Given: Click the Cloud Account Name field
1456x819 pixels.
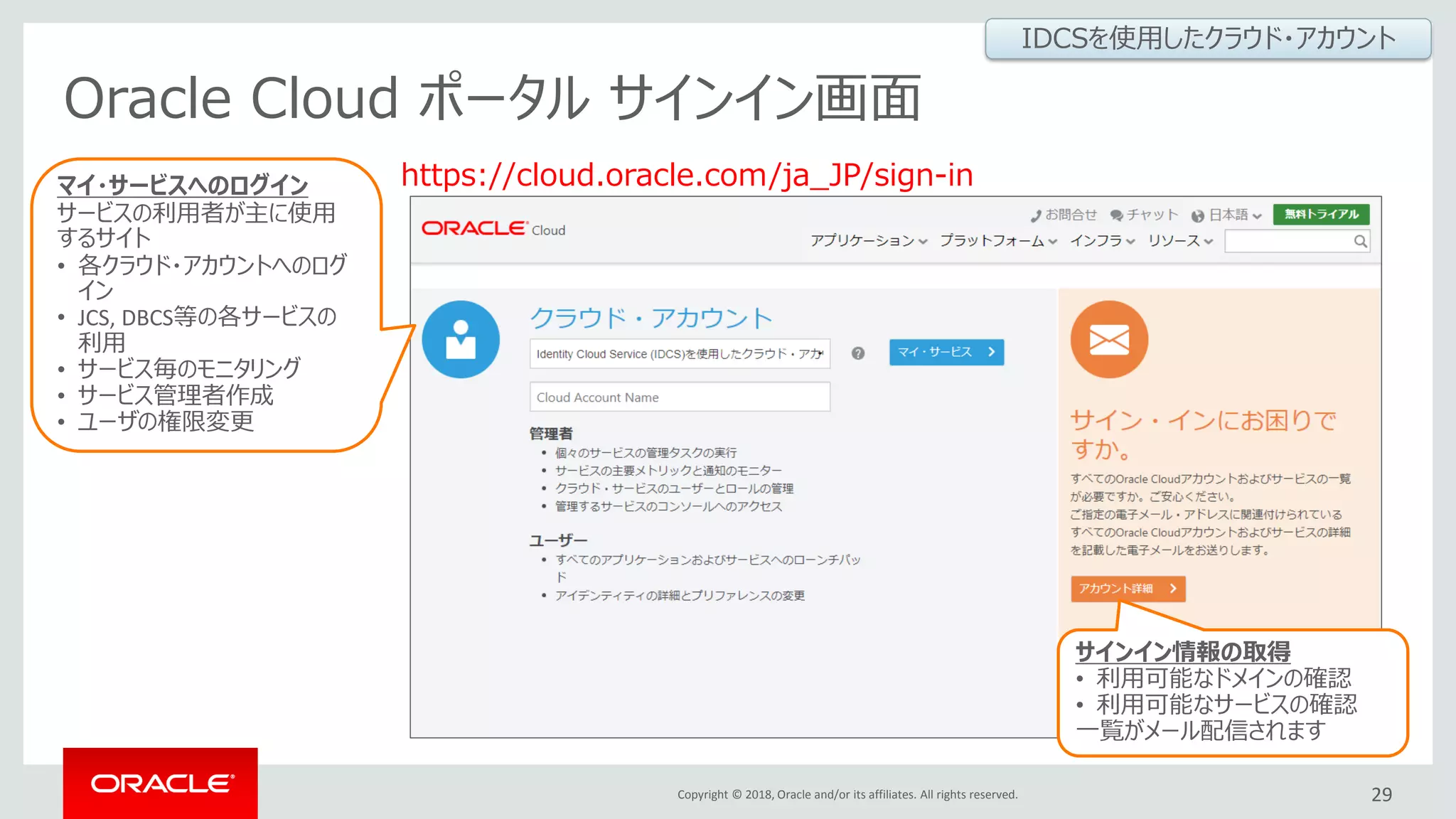Looking at the screenshot, I should 680,397.
